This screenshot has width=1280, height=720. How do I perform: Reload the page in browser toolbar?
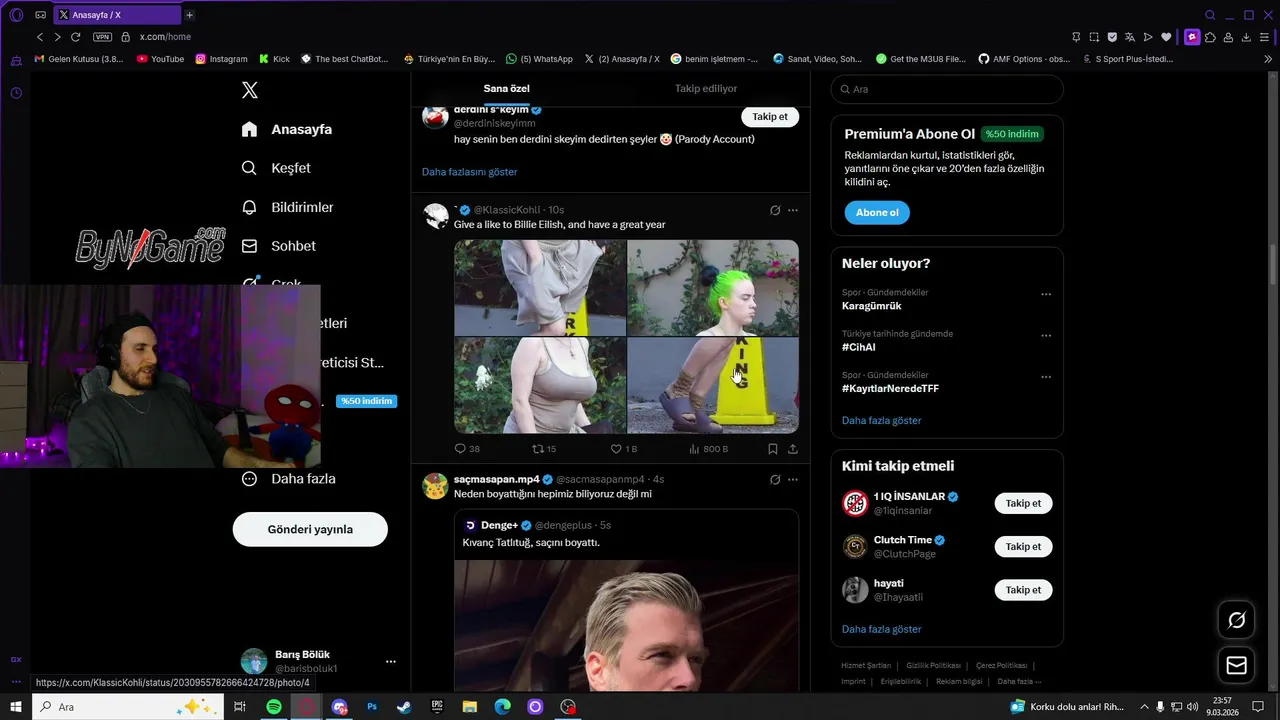(74, 37)
